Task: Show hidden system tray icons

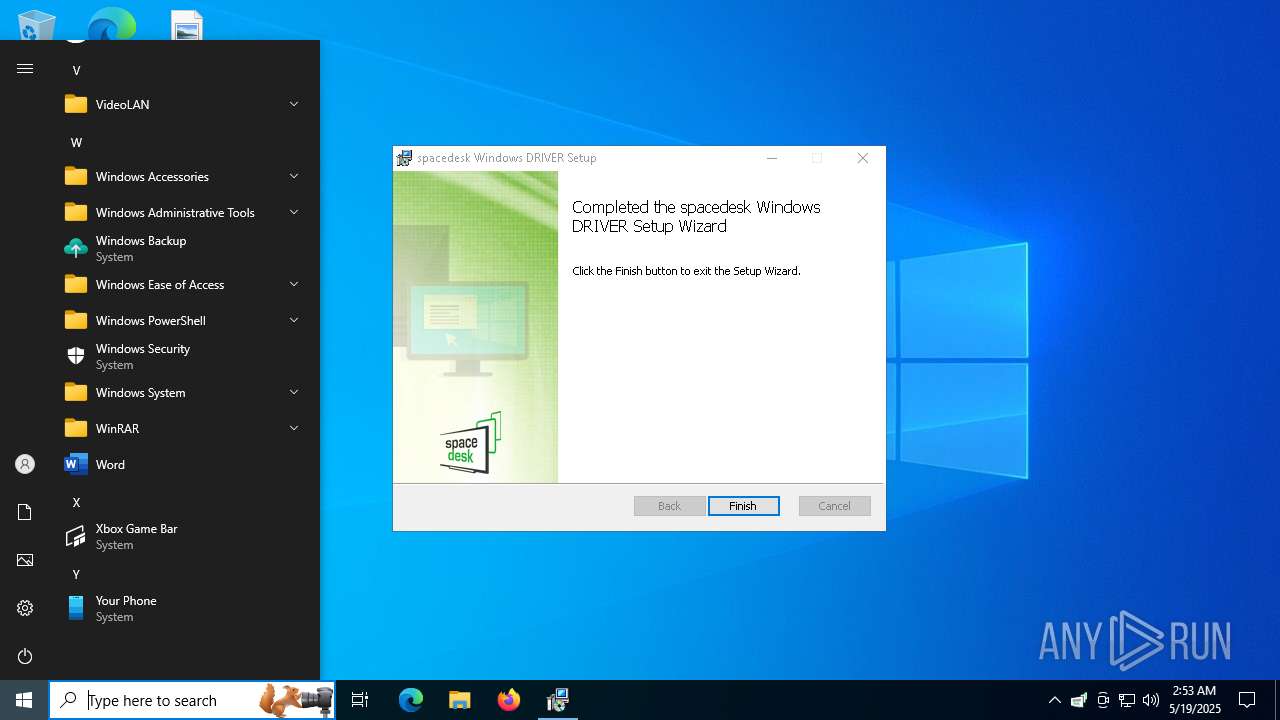Action: pos(1054,700)
